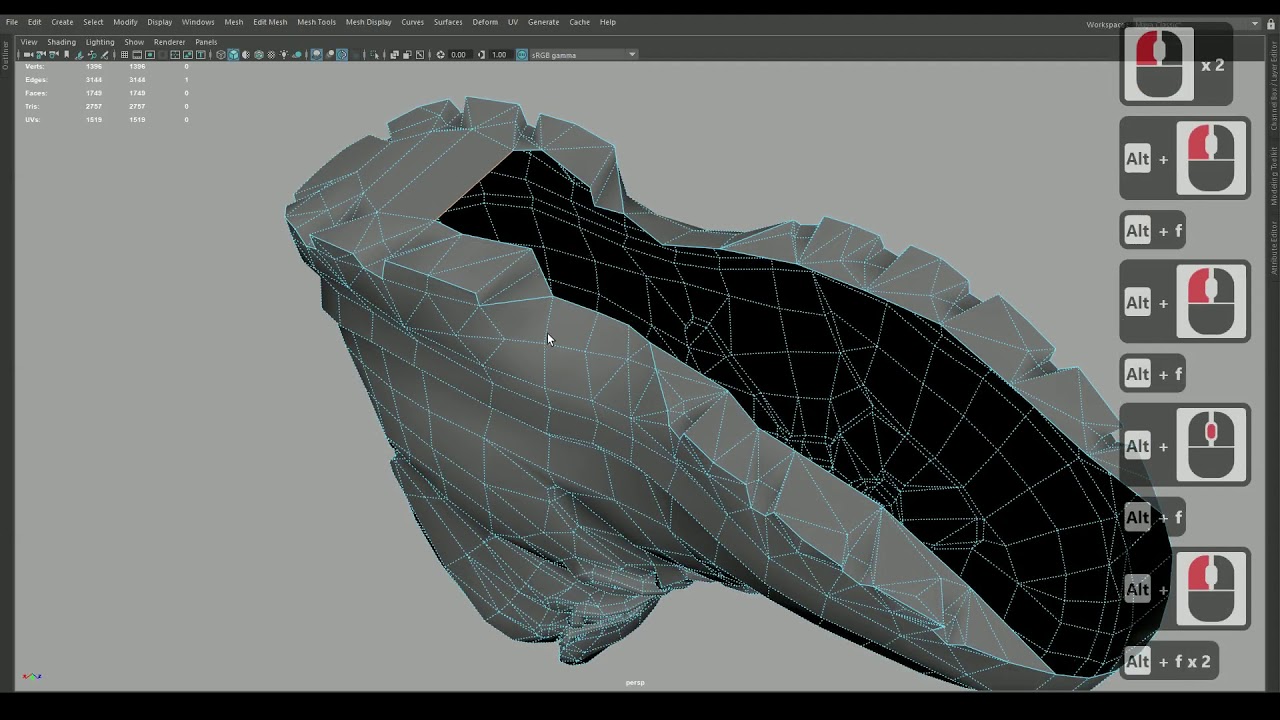Open the Deform menu

coord(485,22)
